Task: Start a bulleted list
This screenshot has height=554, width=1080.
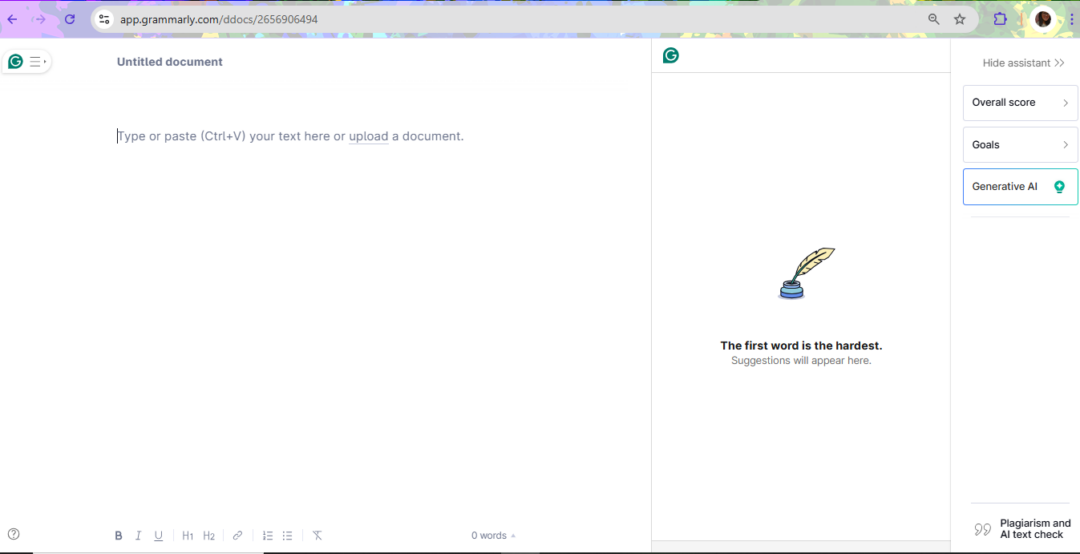Action: (x=287, y=536)
